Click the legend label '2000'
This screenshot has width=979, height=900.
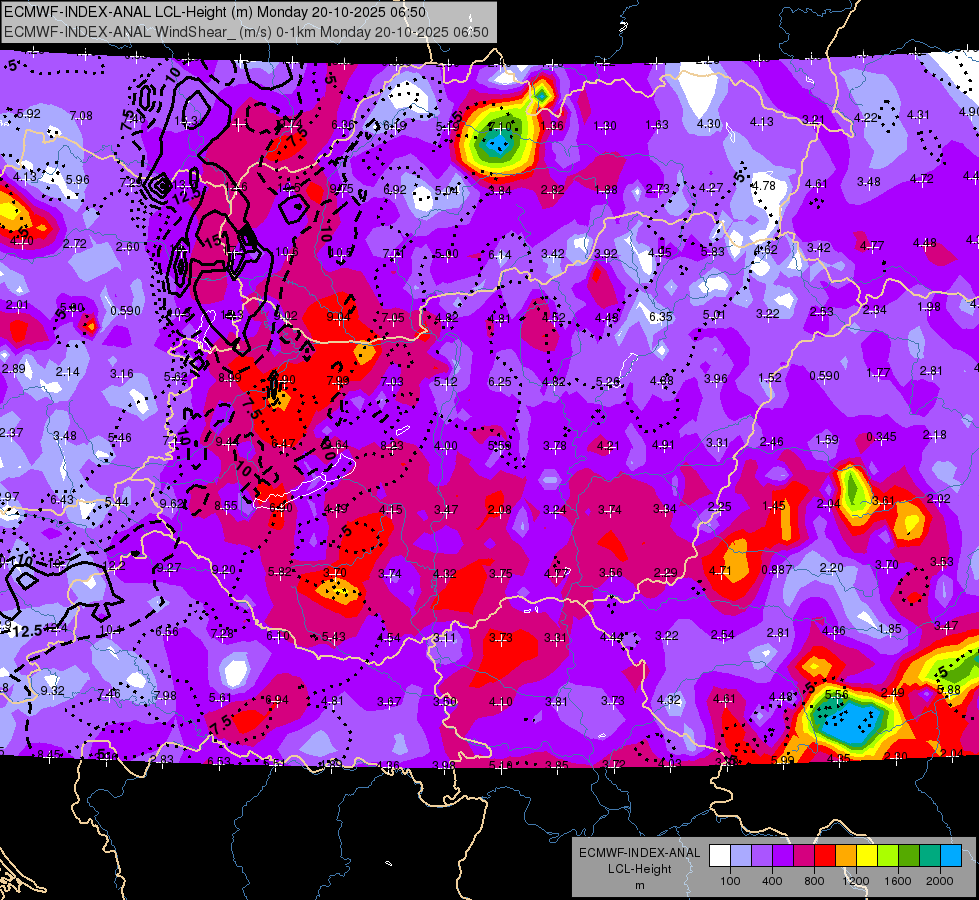pyautogui.click(x=940, y=881)
